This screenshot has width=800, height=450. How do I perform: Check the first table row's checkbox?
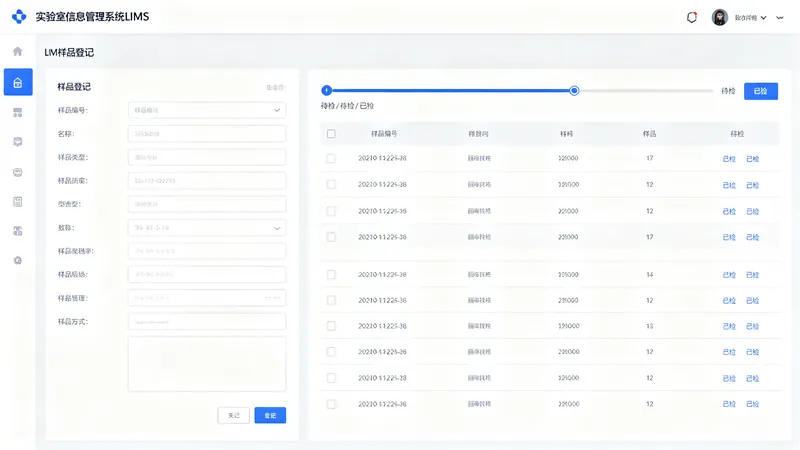click(x=331, y=158)
